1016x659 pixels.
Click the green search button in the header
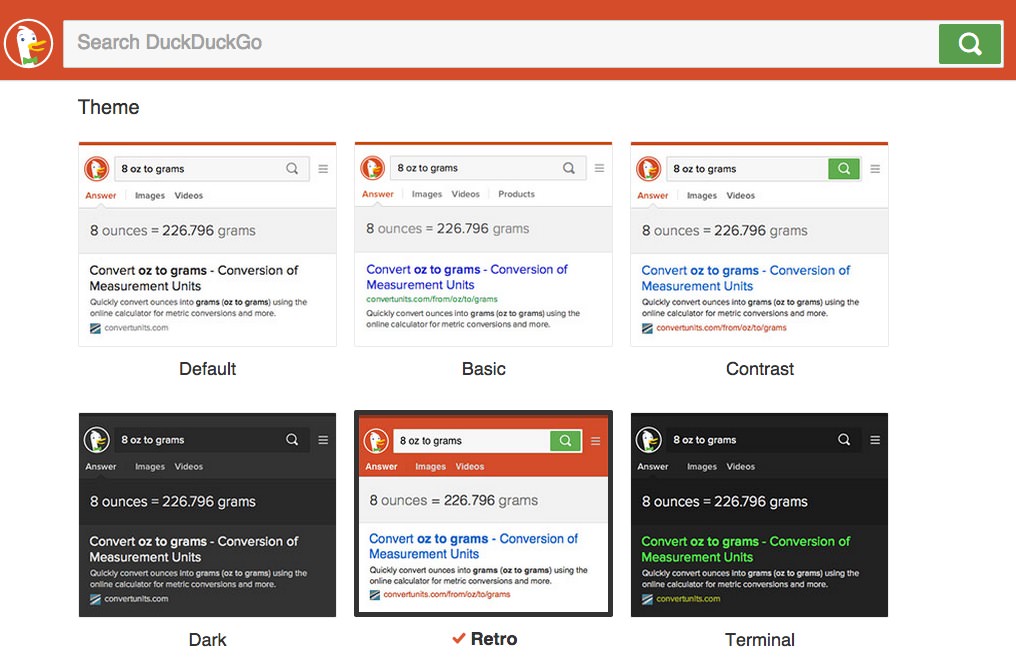[x=969, y=43]
